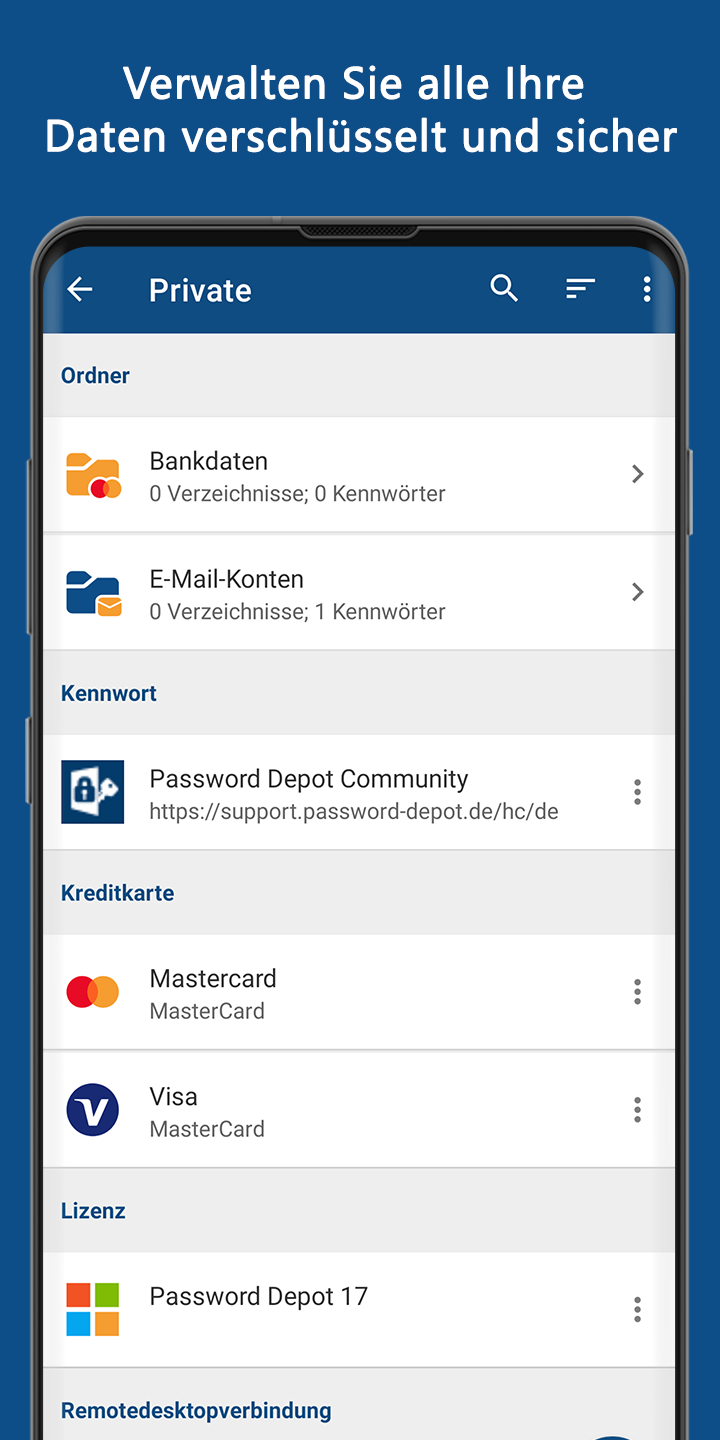Open the support.password-depot.de URL entry
Image resolution: width=720 pixels, height=1440 pixels.
tap(354, 812)
